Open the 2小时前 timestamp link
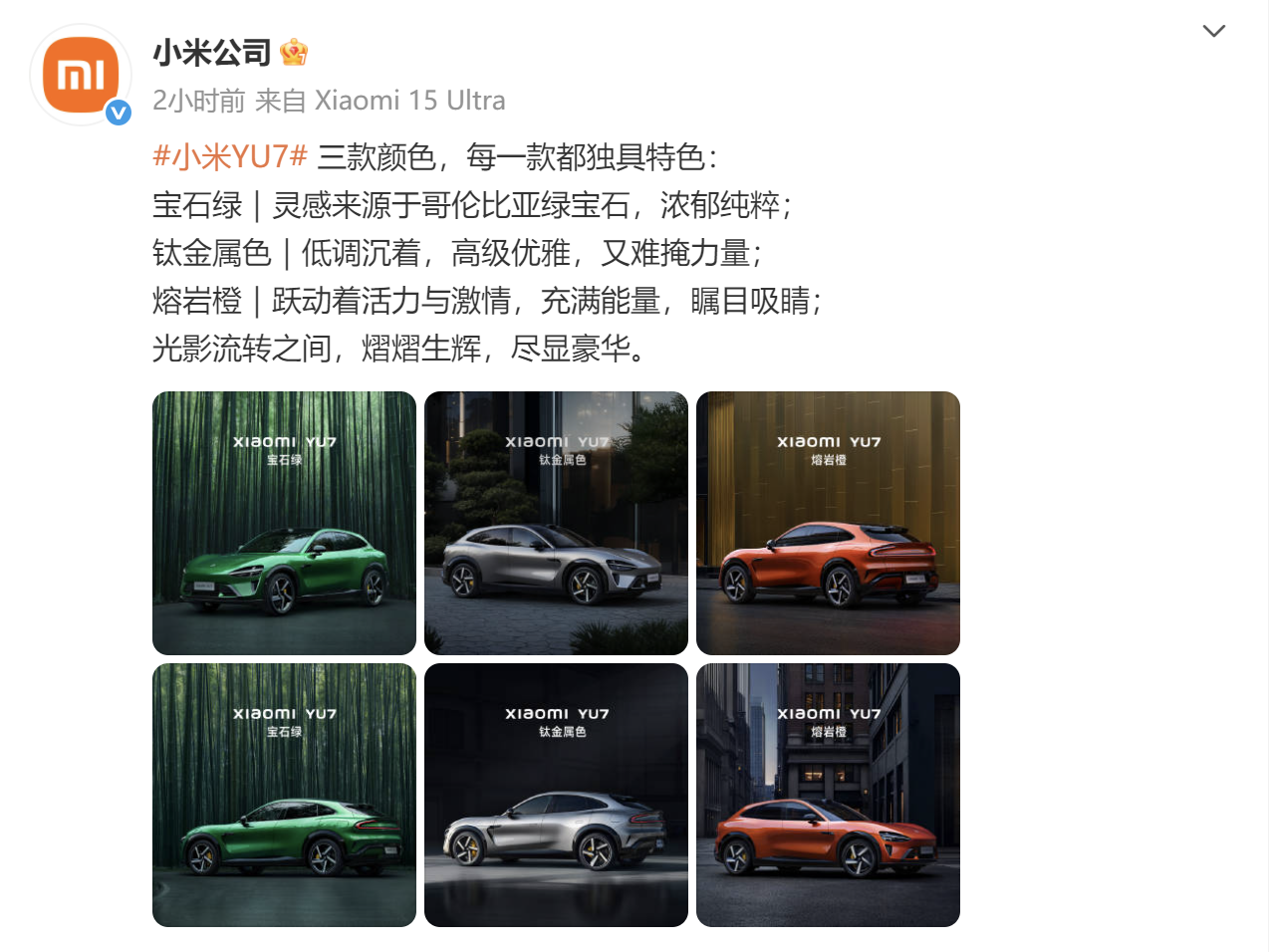This screenshot has width=1269, height=952. [199, 101]
